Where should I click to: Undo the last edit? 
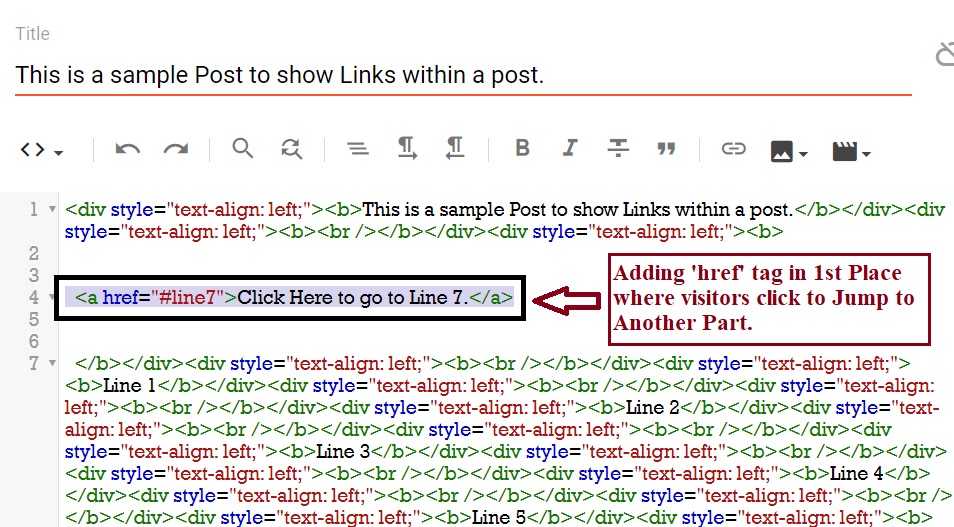coord(128,149)
